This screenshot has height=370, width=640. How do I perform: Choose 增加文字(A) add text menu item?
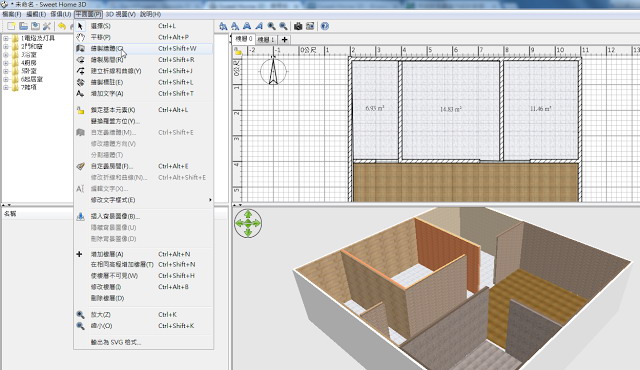pyautogui.click(x=143, y=93)
